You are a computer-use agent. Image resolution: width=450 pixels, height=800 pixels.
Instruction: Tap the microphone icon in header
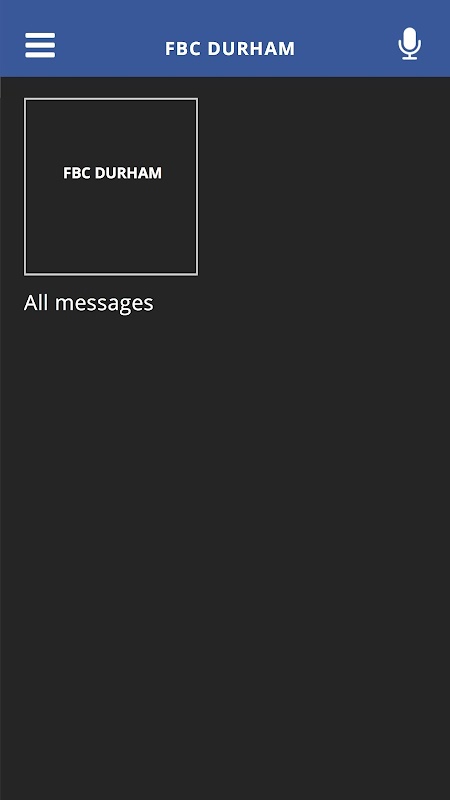tap(410, 44)
